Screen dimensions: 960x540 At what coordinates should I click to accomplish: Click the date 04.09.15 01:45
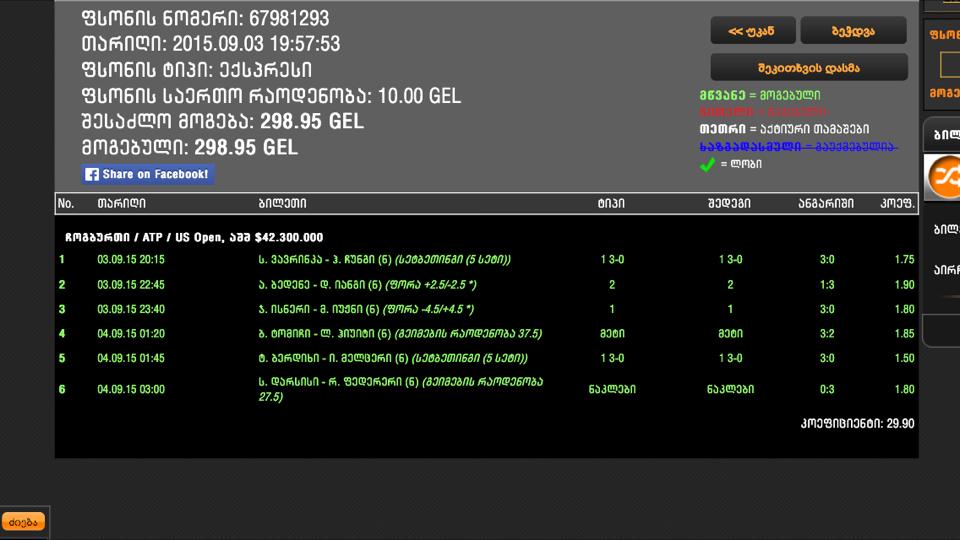131,358
